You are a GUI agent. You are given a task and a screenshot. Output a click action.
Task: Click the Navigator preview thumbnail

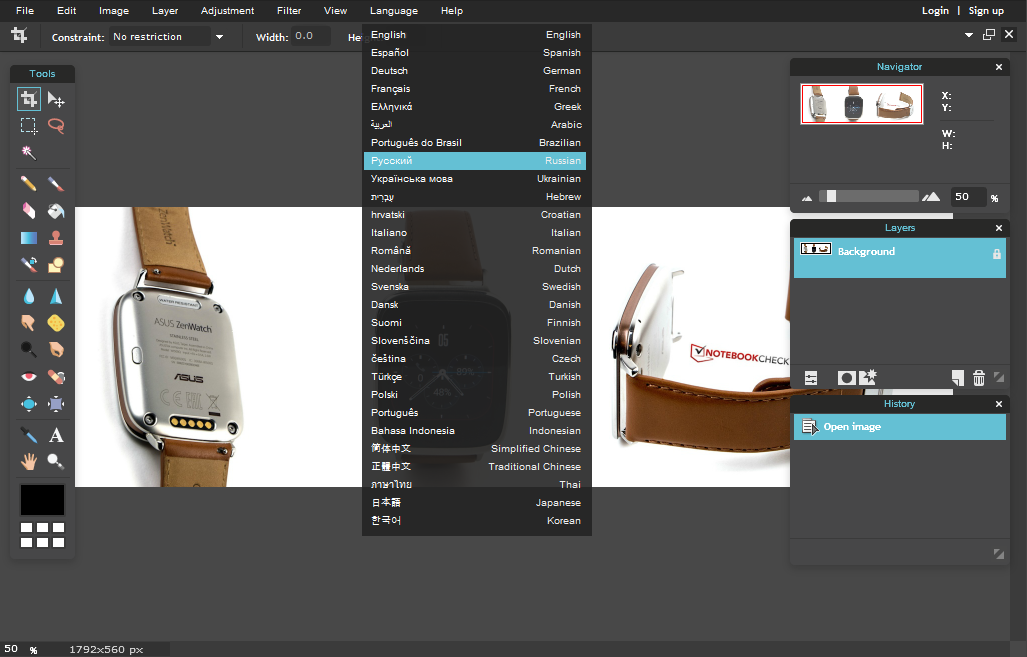(861, 104)
